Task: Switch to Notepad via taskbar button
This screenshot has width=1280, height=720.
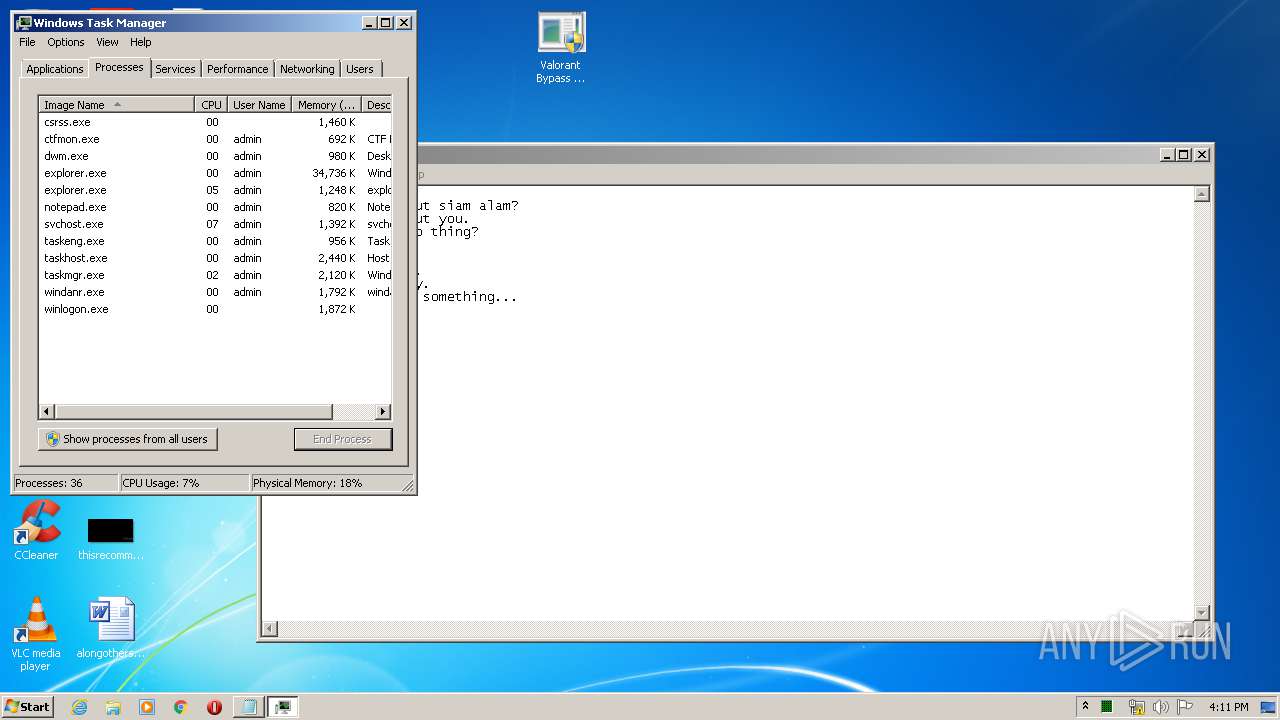Action: pos(248,707)
